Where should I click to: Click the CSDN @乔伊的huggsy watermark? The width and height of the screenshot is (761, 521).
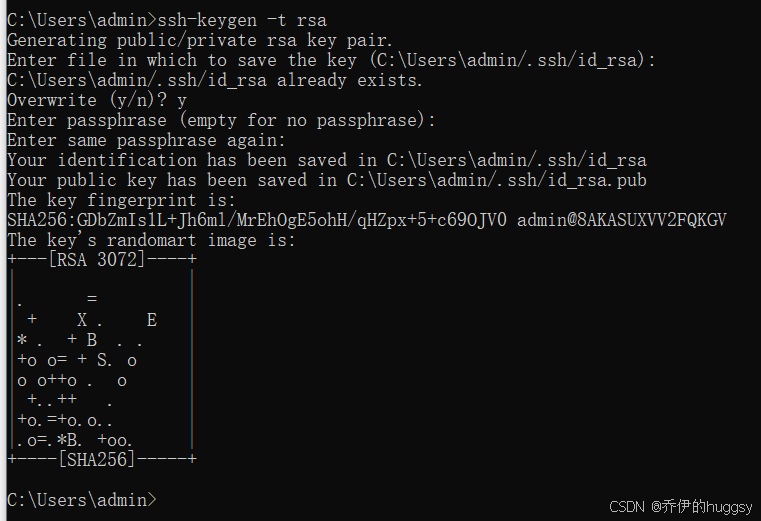pos(680,506)
